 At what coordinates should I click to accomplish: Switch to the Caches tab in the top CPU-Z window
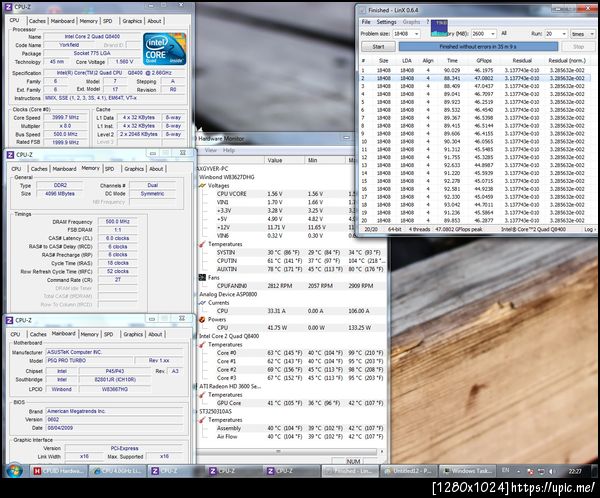pos(38,21)
